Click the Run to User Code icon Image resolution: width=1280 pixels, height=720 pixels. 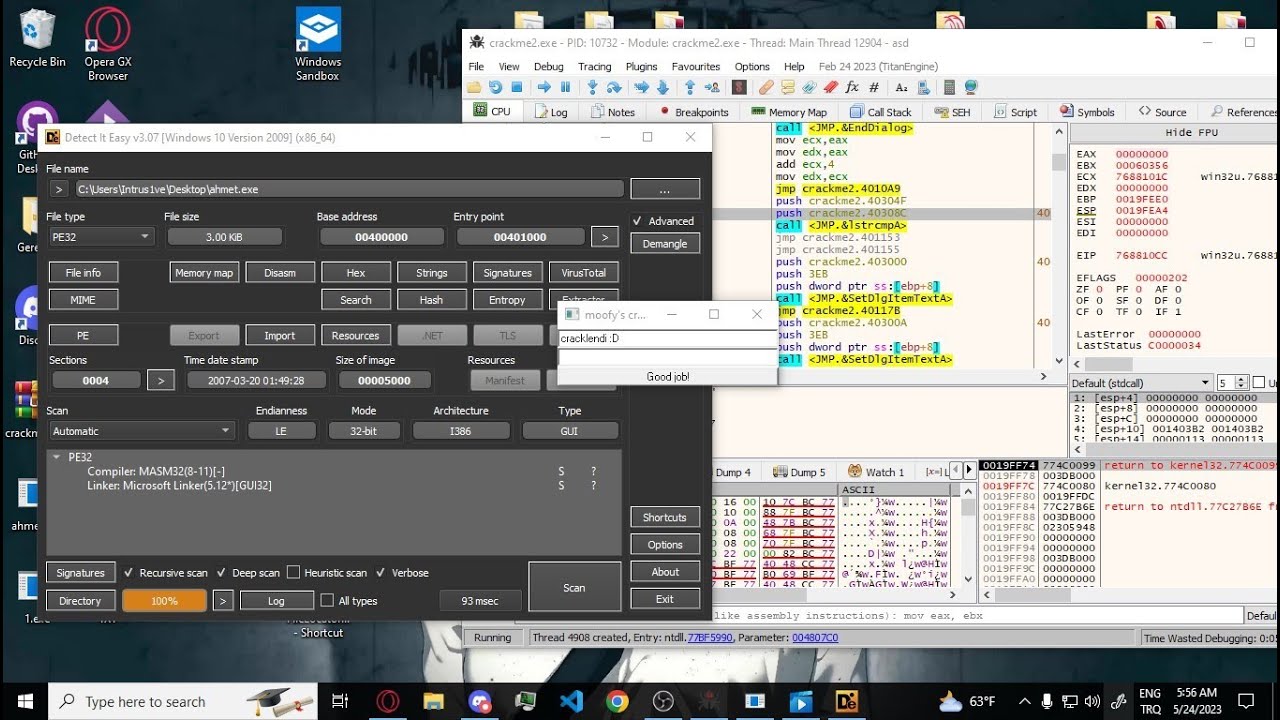point(713,87)
